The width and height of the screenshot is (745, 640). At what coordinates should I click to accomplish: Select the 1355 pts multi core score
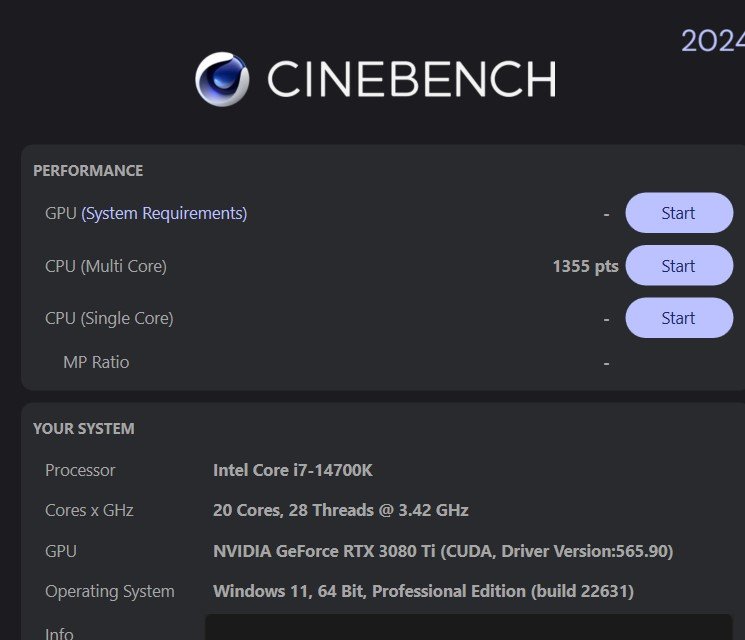pyautogui.click(x=585, y=266)
